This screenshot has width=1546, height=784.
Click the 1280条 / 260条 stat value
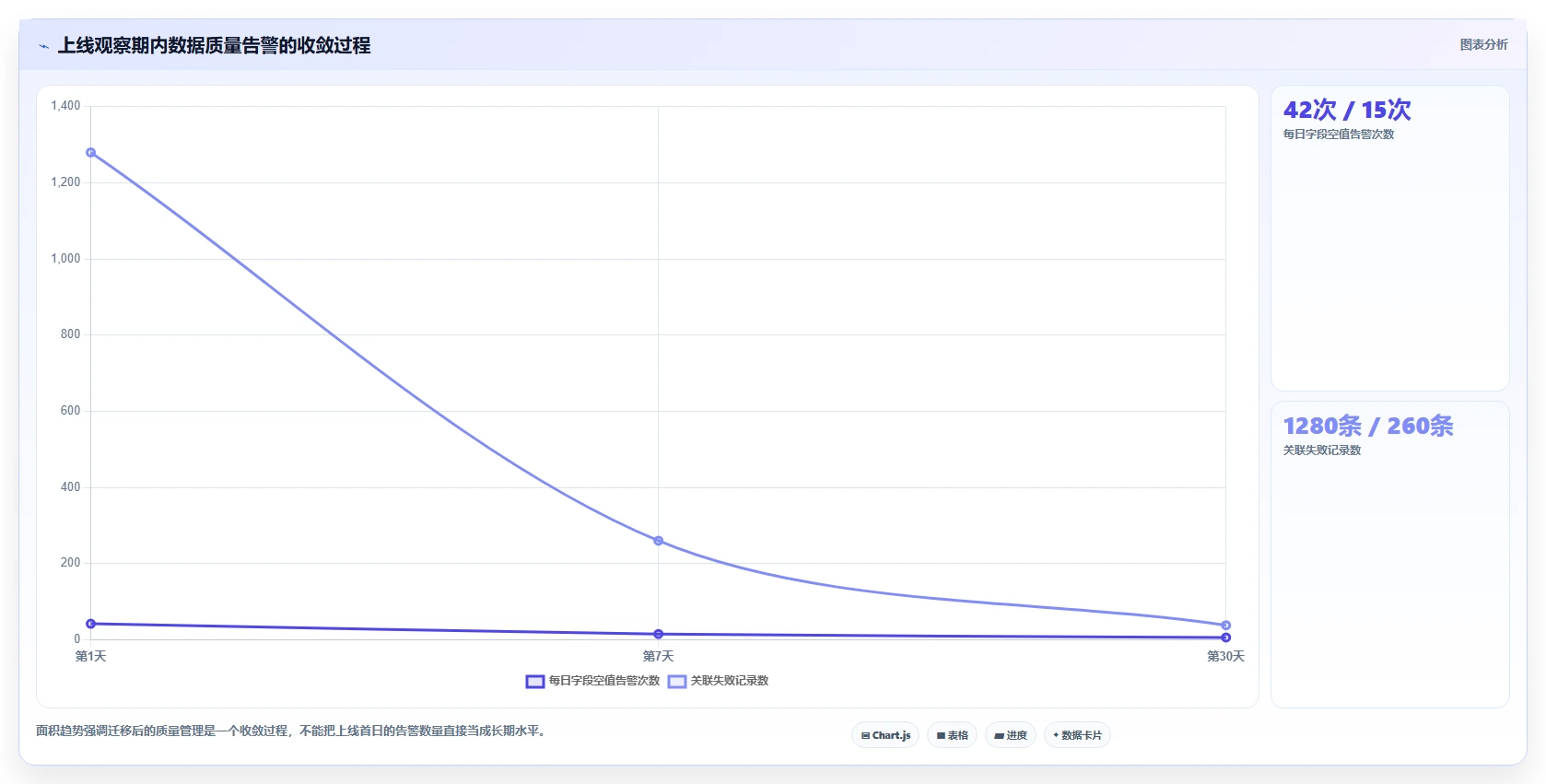click(1368, 426)
